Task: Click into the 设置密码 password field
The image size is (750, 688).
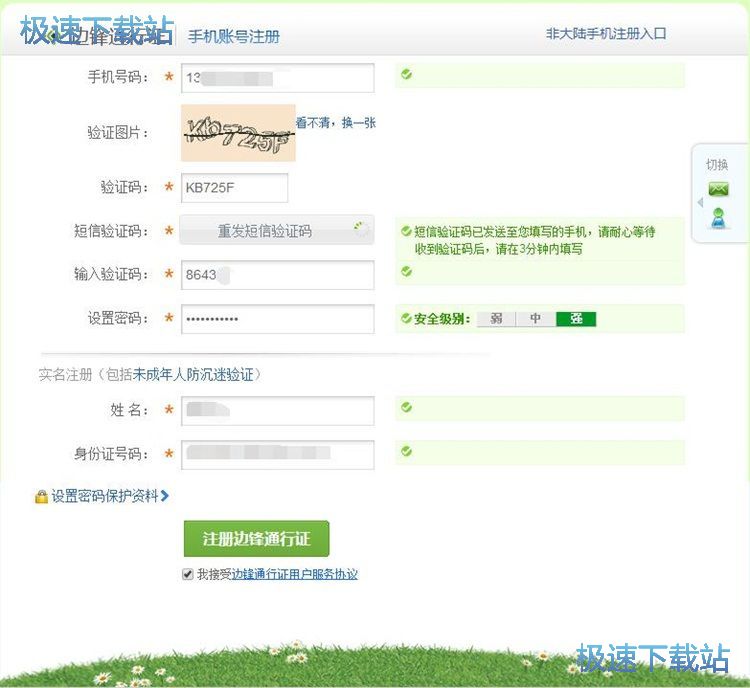Action: pos(277,319)
